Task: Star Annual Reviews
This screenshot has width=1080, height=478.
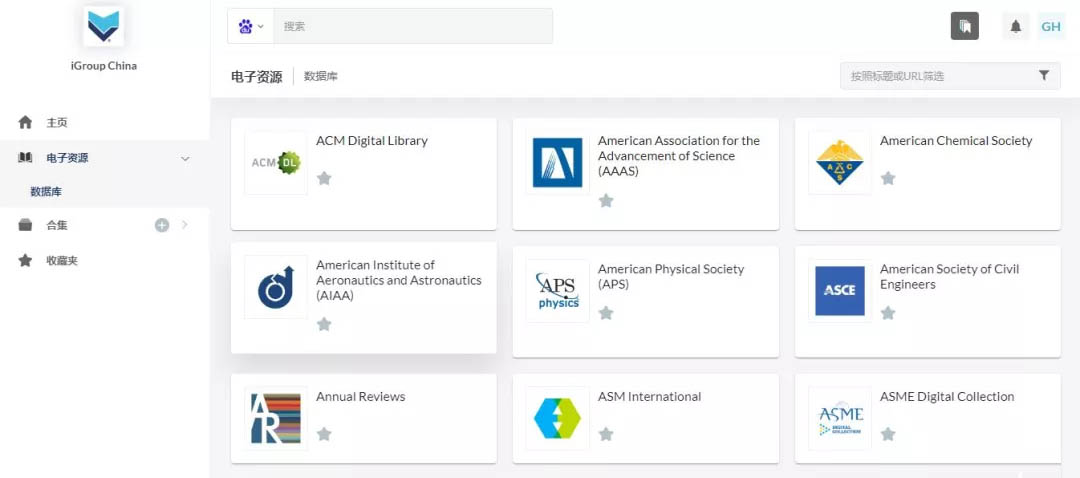Action: tap(324, 434)
